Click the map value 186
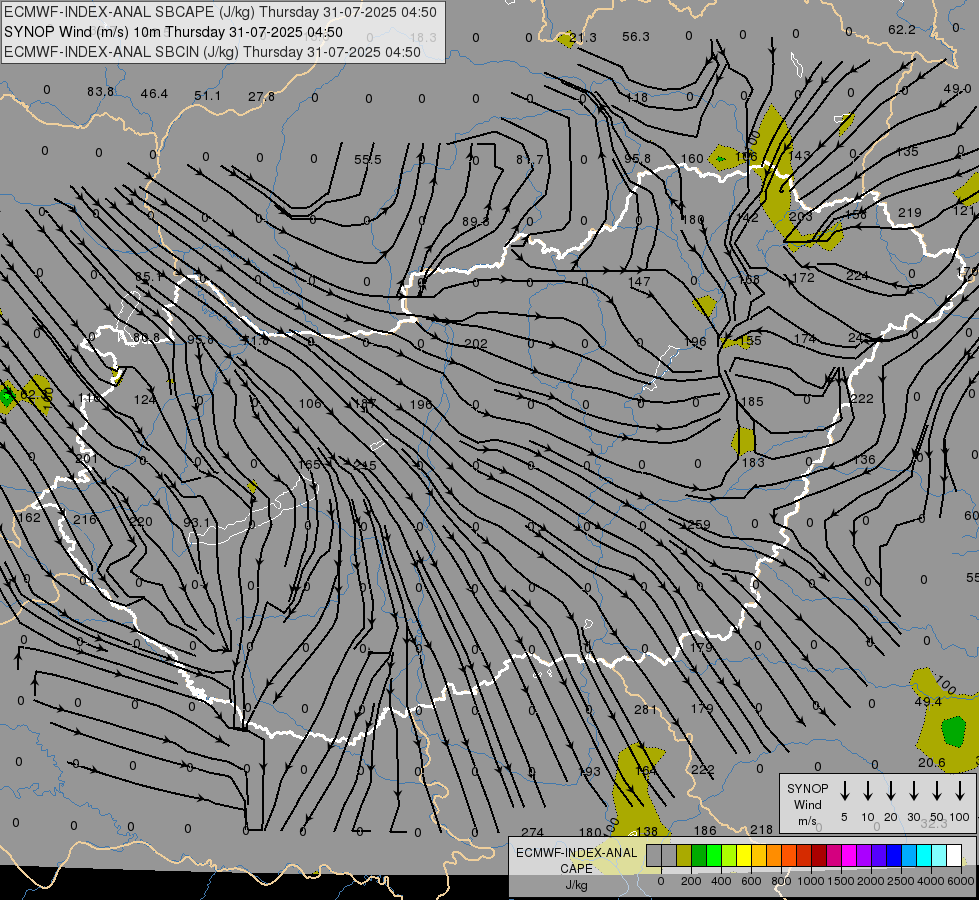Image resolution: width=979 pixels, height=900 pixels. tap(705, 831)
